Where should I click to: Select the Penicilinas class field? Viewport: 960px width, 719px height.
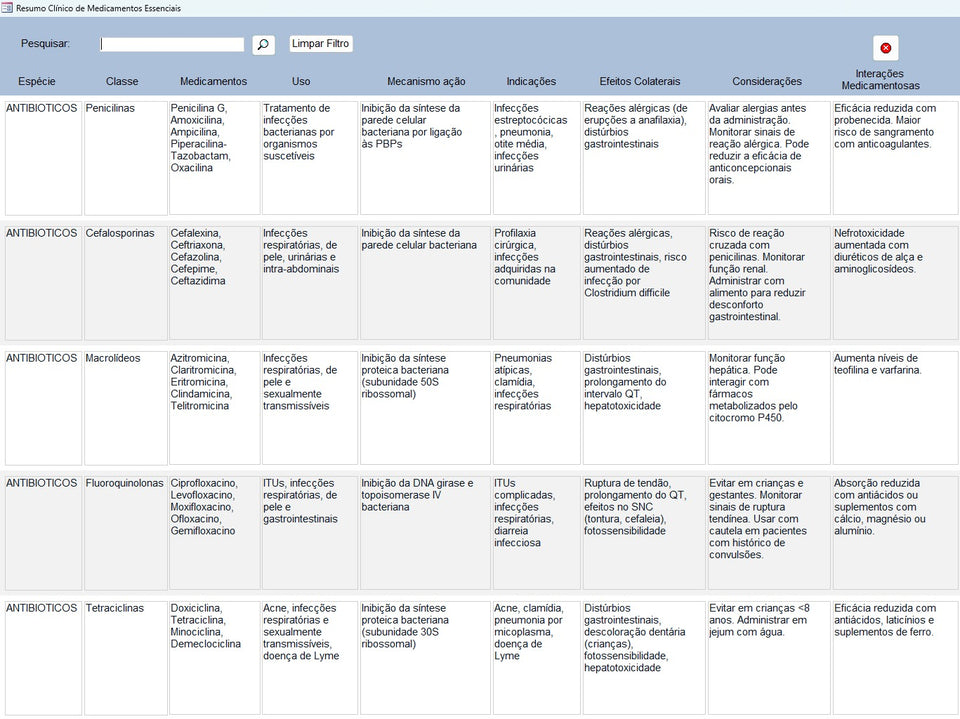click(x=124, y=157)
